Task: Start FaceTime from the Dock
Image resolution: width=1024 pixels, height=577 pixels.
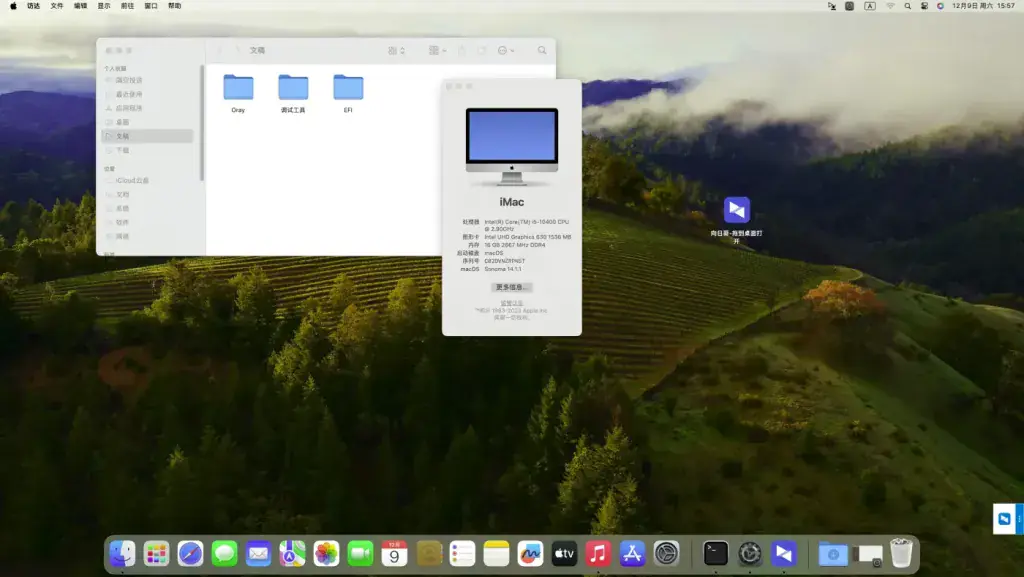Action: 360,554
